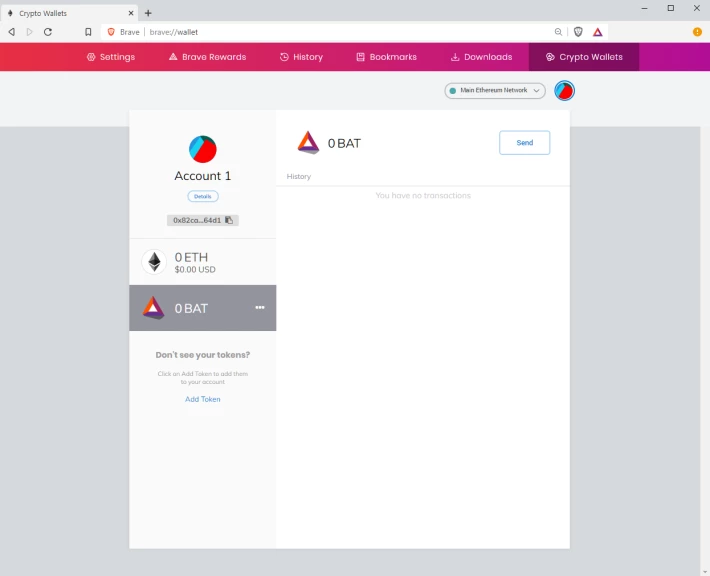710x576 pixels.
Task: Click the Send button
Action: click(x=524, y=143)
